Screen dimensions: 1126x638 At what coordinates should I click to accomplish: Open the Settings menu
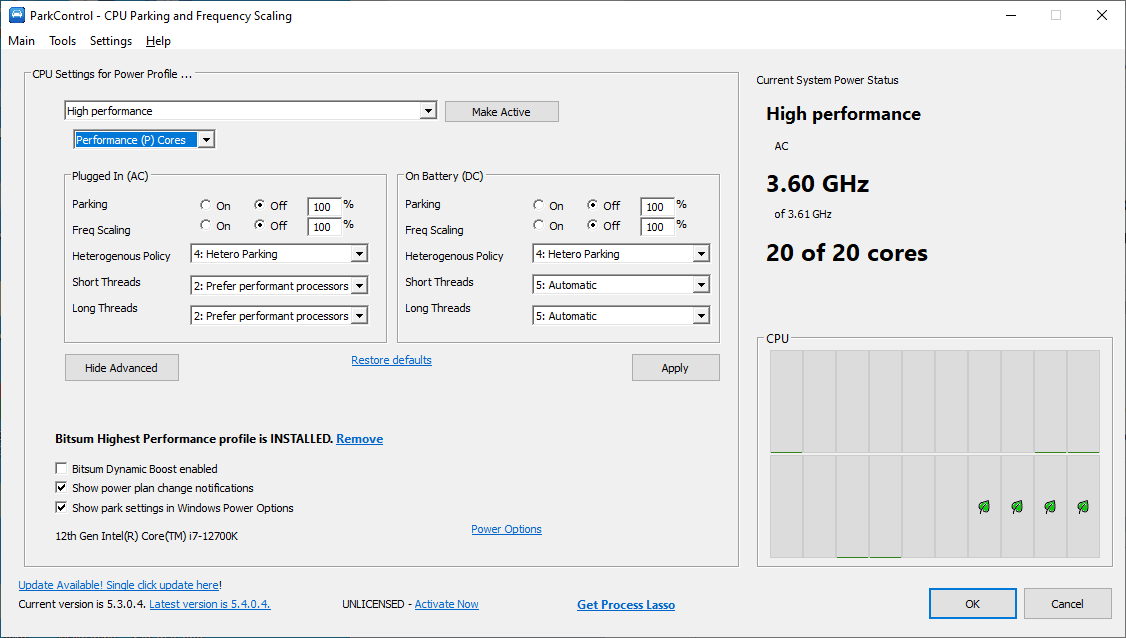(x=111, y=41)
